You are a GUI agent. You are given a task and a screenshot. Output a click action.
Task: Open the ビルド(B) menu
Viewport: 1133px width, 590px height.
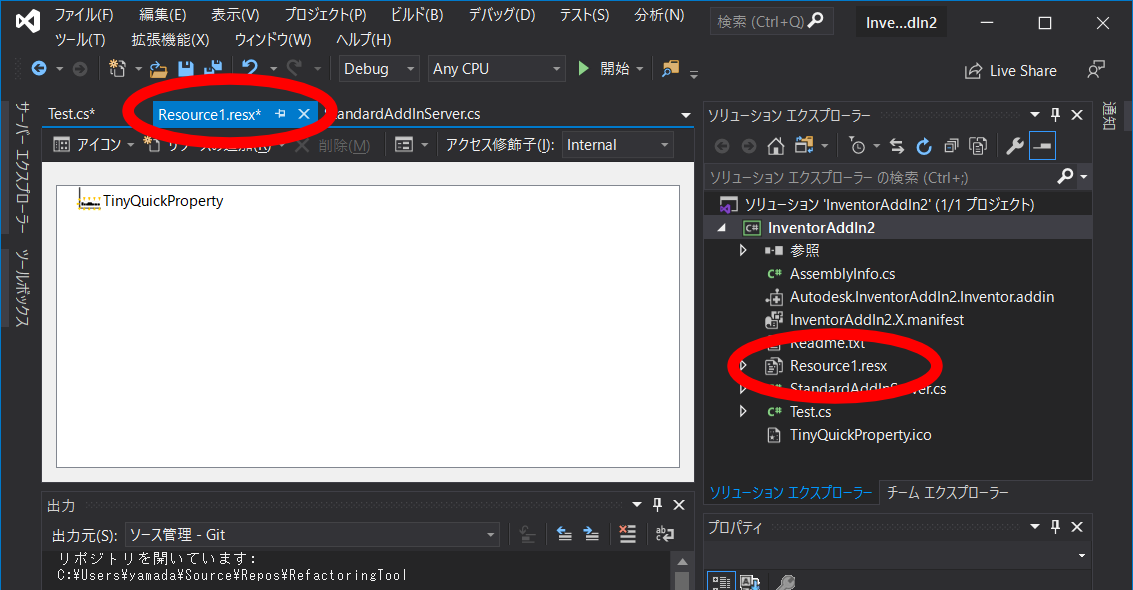point(417,14)
